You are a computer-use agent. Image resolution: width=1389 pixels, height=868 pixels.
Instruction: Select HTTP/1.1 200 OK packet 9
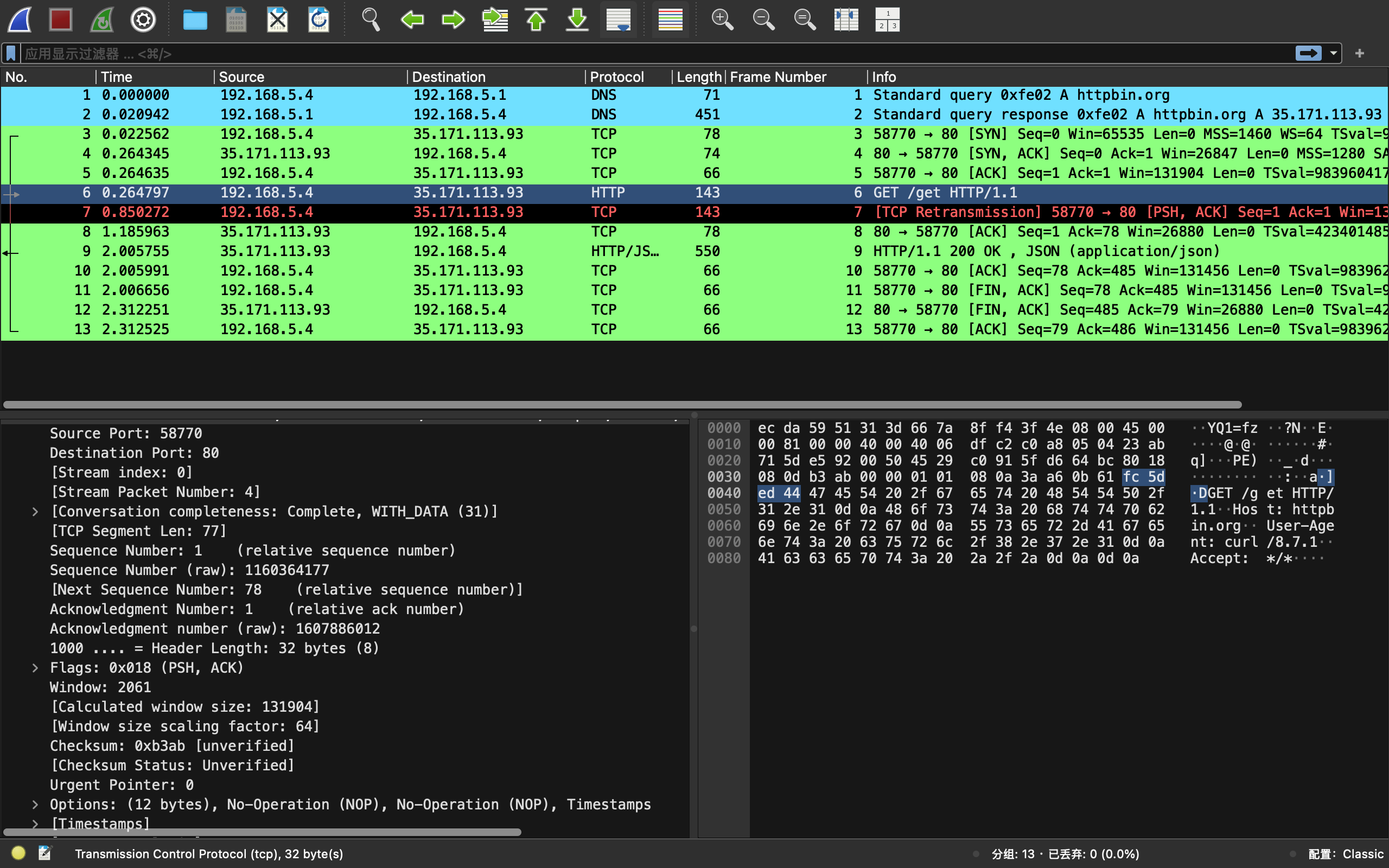pyautogui.click(x=694, y=251)
